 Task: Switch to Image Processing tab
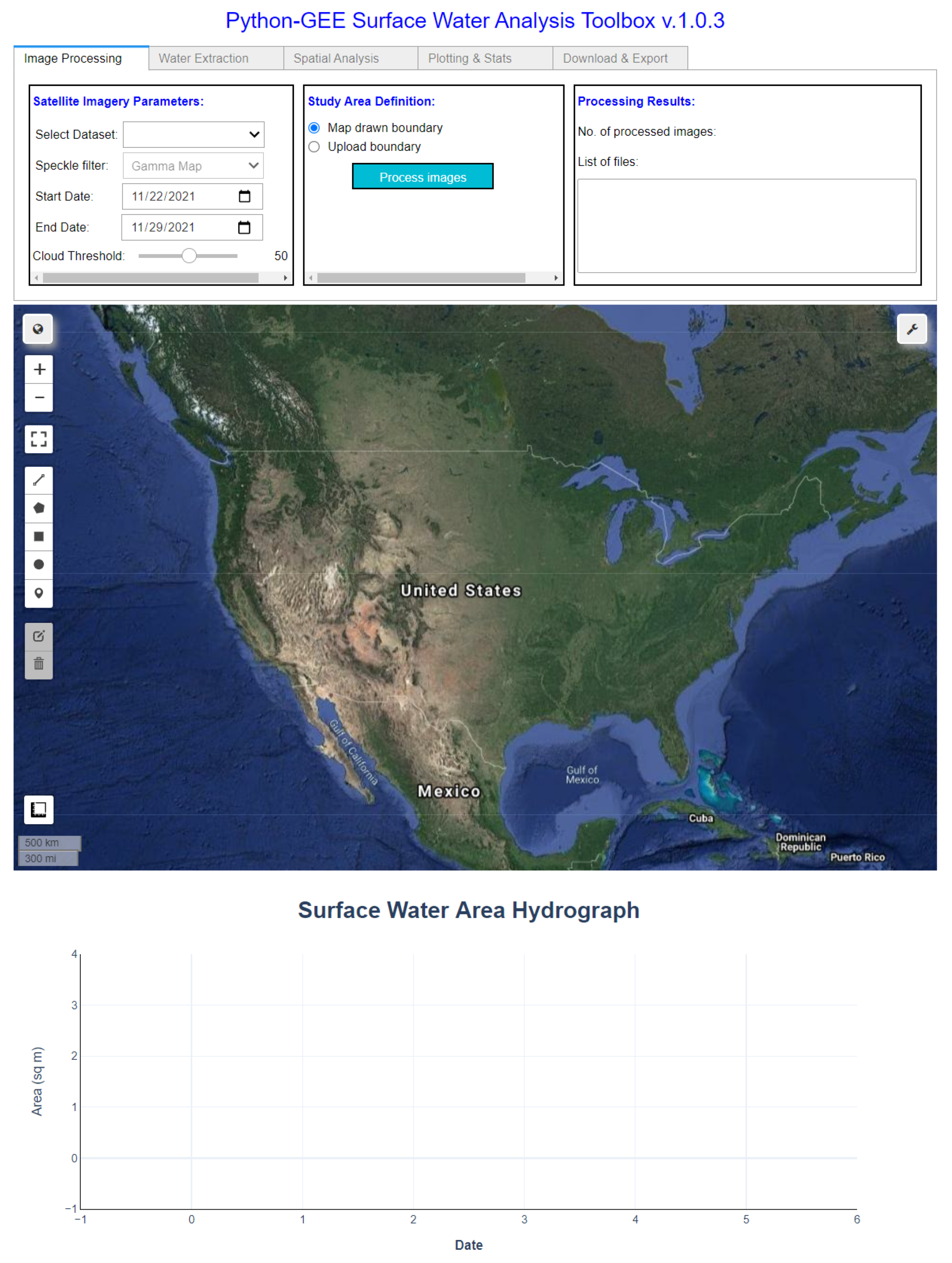[x=82, y=59]
